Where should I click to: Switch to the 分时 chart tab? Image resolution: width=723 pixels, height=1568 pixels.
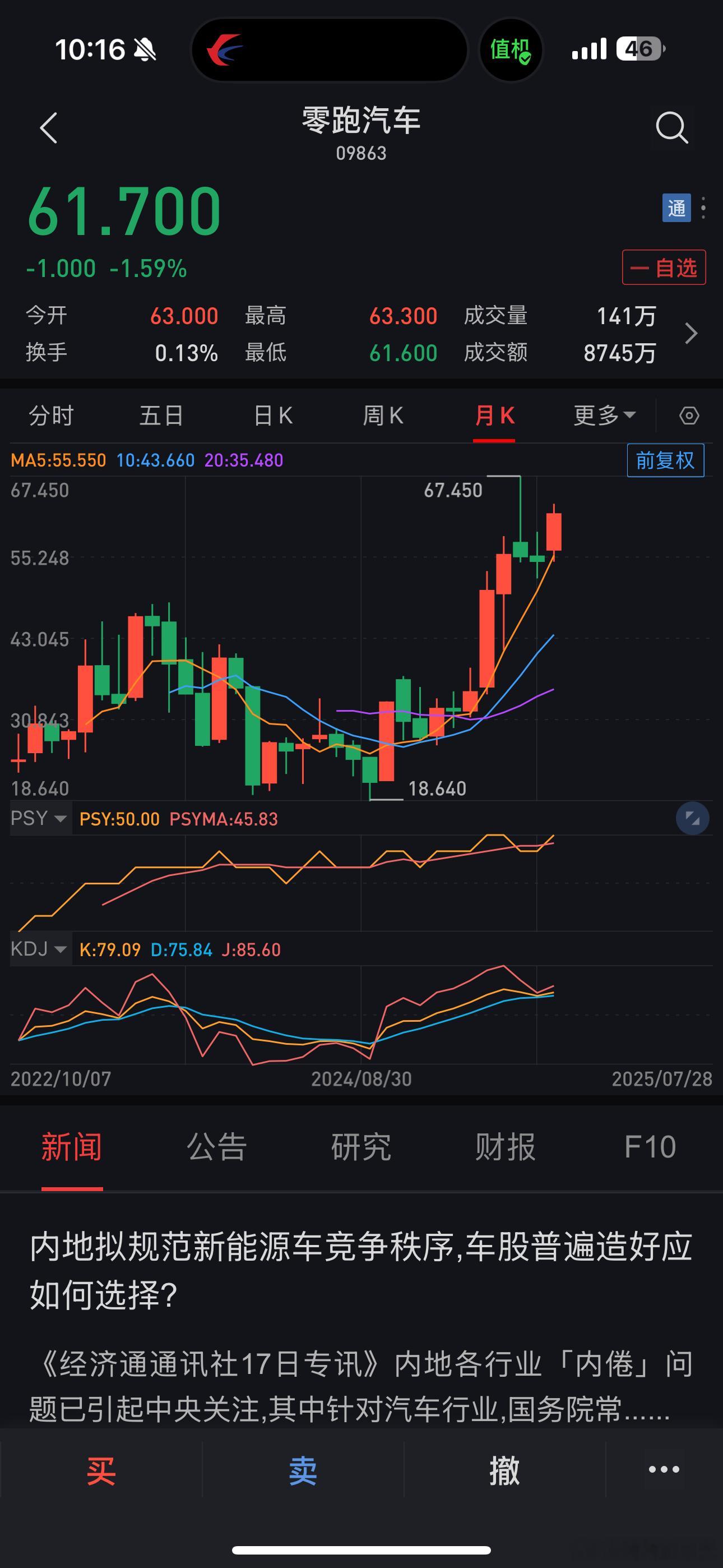click(x=51, y=416)
